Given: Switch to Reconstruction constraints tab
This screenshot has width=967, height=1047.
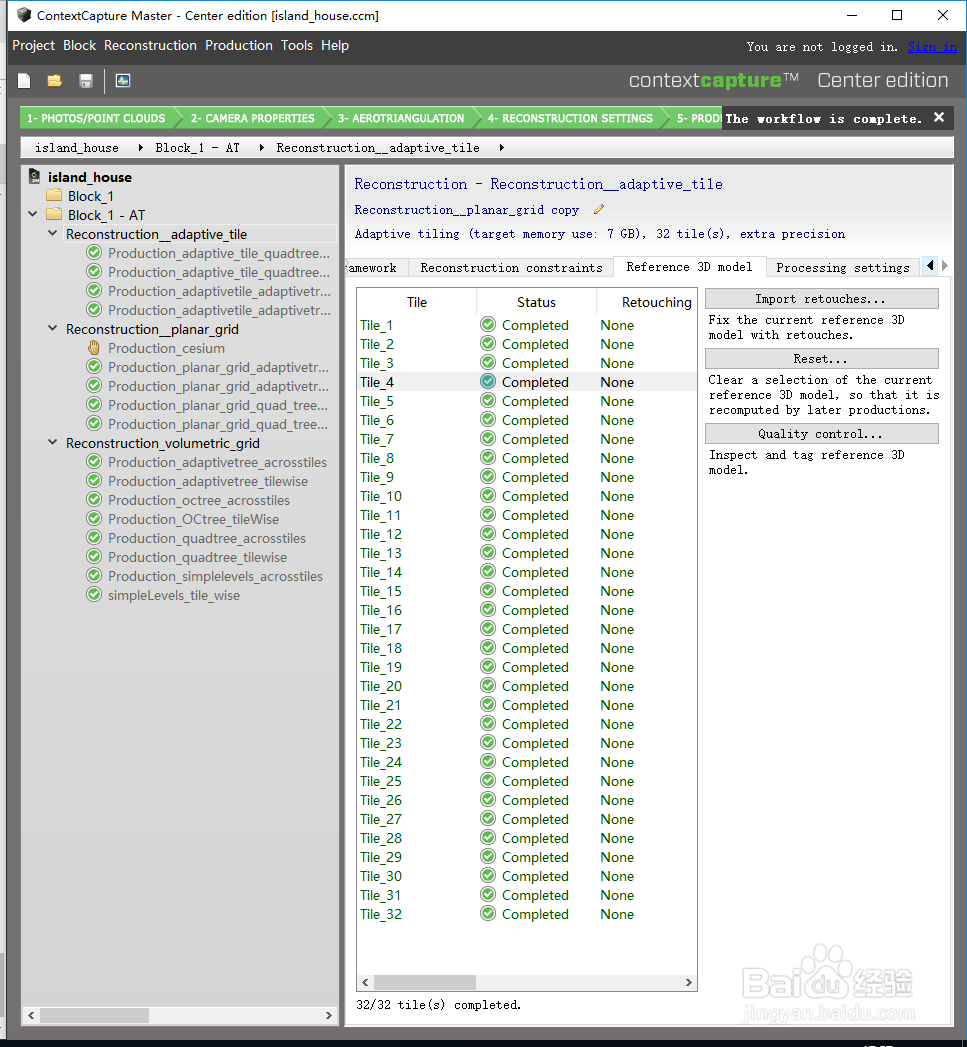Looking at the screenshot, I should tap(511, 268).
